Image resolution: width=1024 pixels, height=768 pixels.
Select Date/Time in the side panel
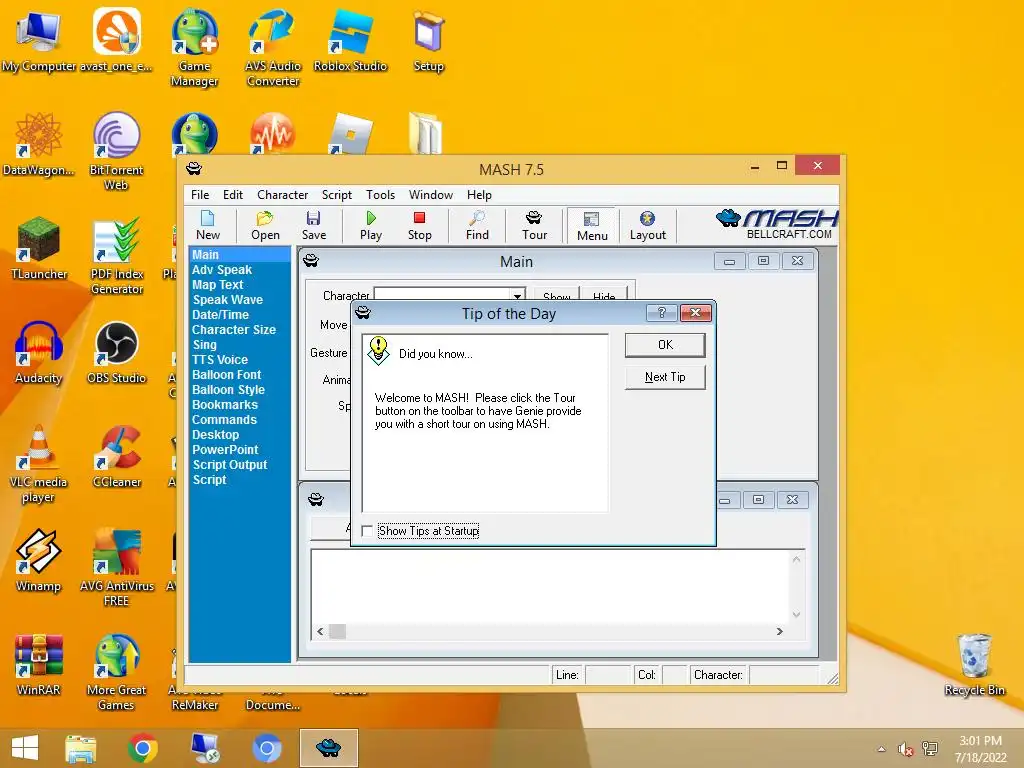220,315
